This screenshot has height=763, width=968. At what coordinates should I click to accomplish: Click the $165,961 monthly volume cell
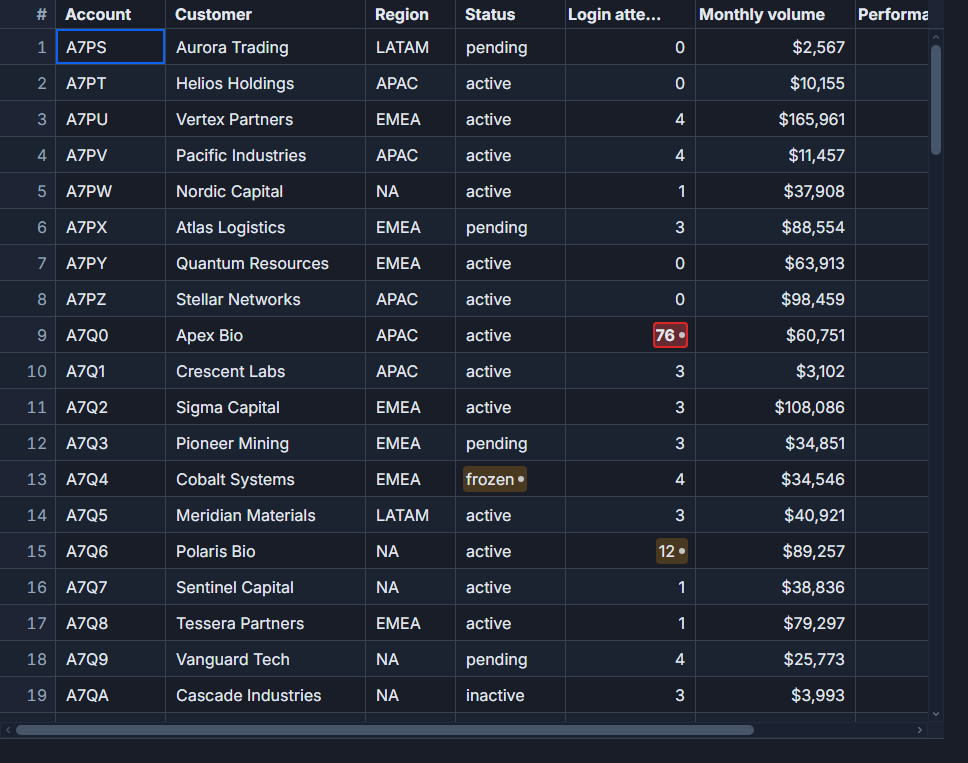coord(775,119)
